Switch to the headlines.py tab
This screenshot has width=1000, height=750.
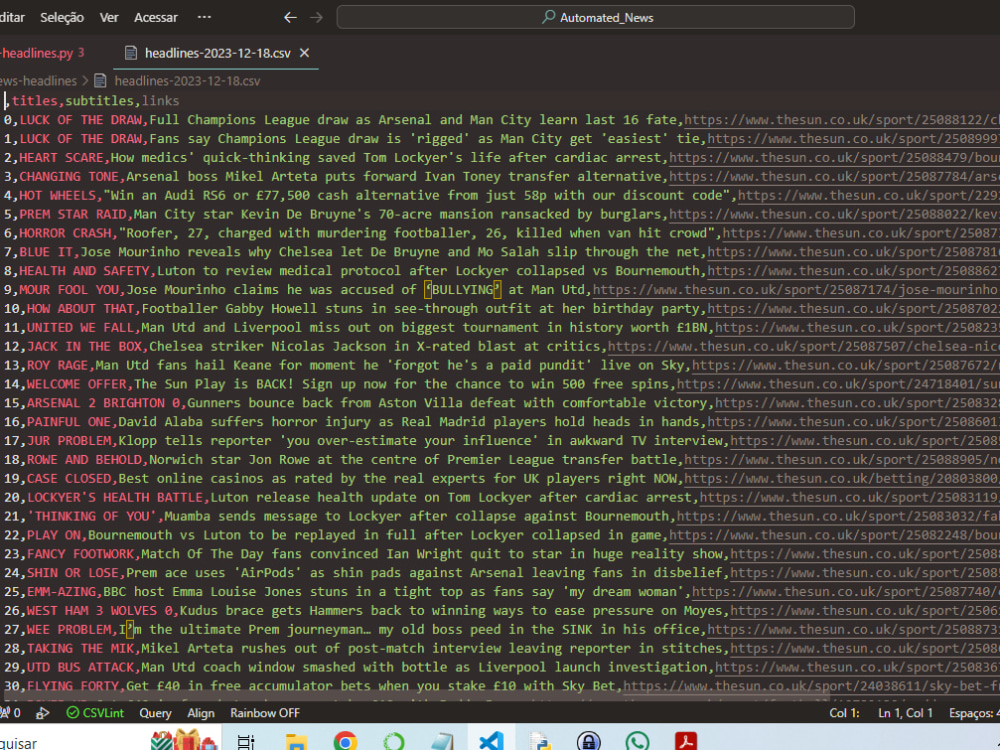click(x=43, y=53)
